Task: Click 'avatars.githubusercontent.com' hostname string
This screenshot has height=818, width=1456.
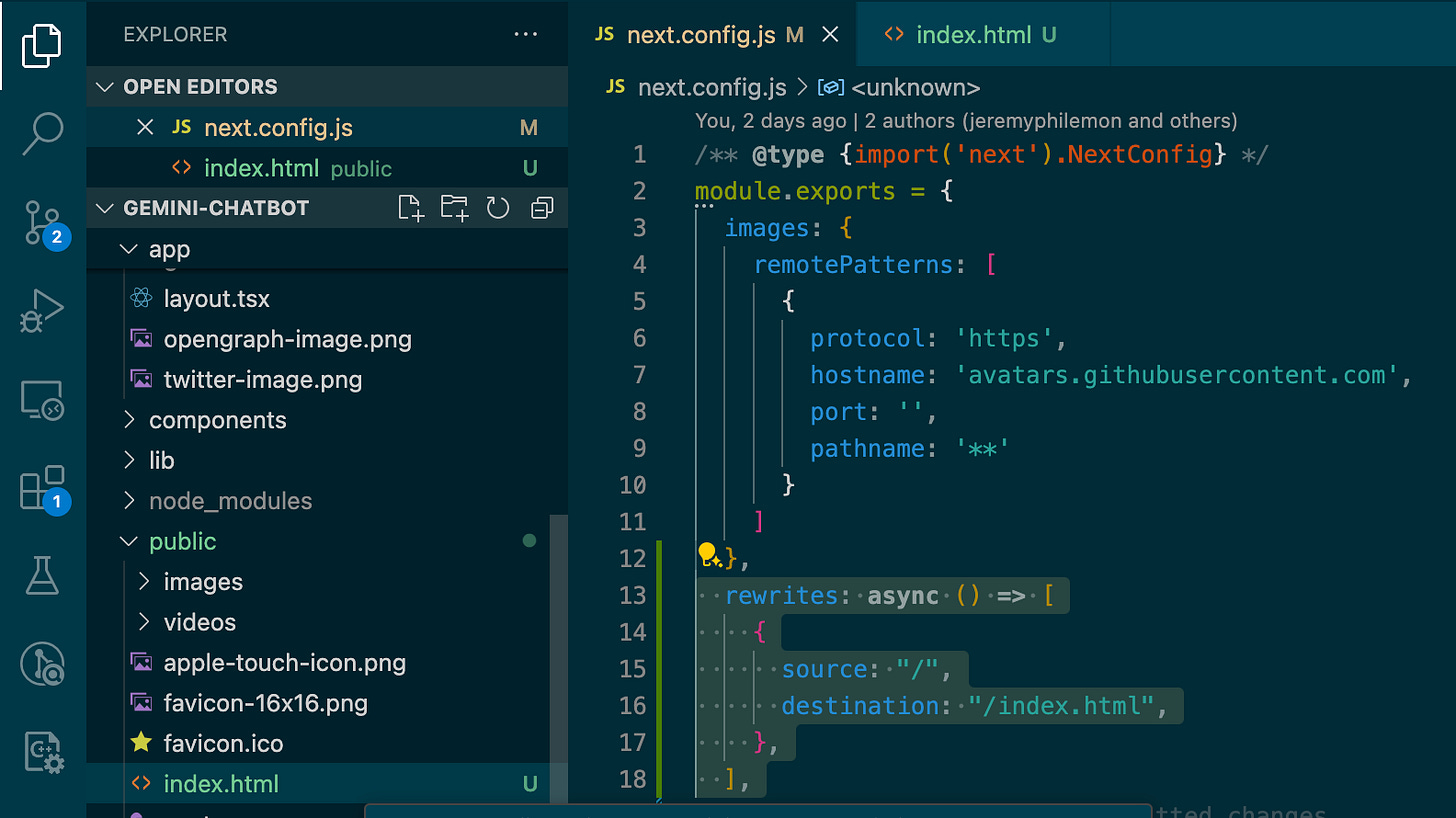Action: (1177, 375)
